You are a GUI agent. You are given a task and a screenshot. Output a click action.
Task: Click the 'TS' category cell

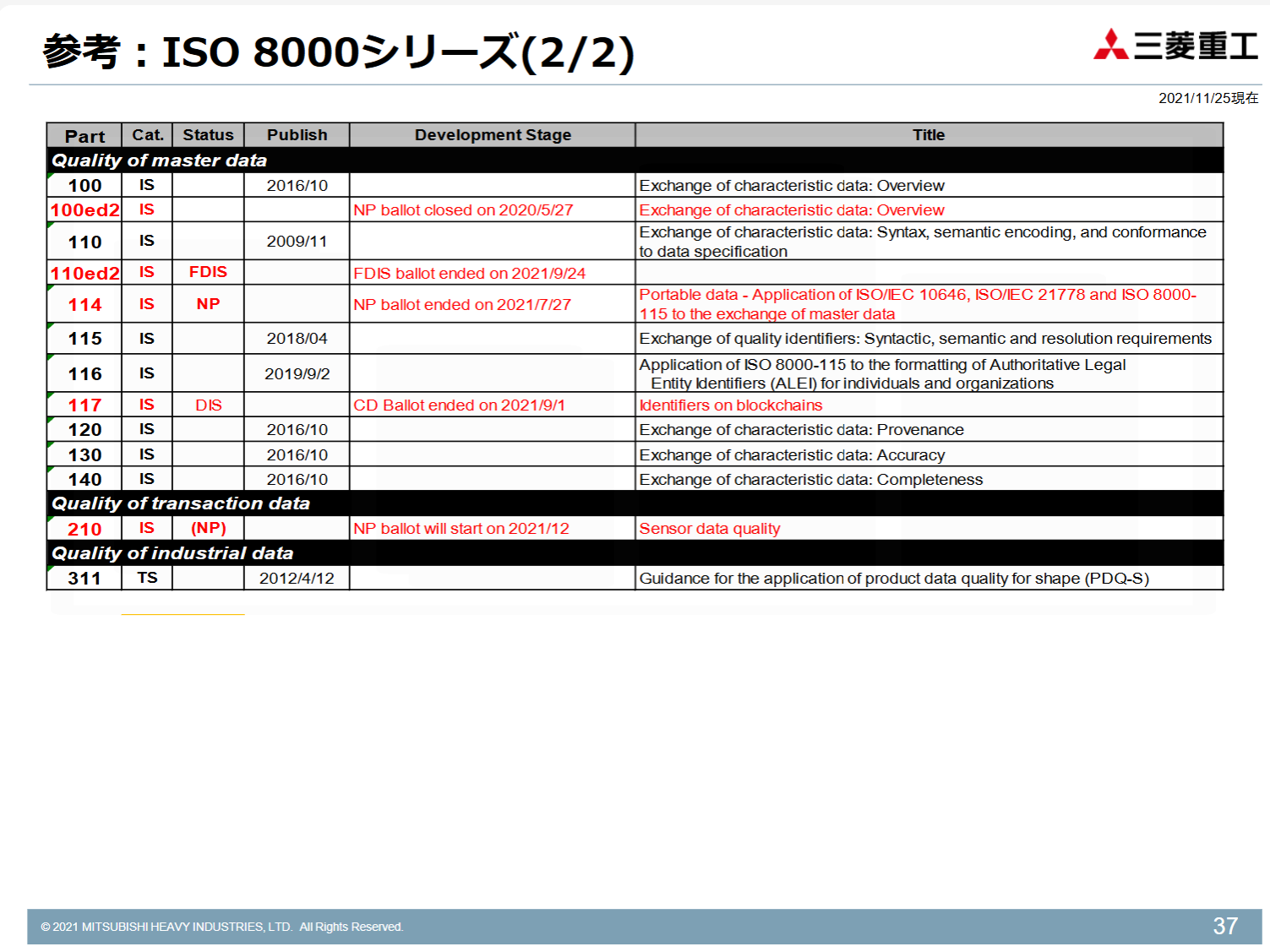point(147,578)
